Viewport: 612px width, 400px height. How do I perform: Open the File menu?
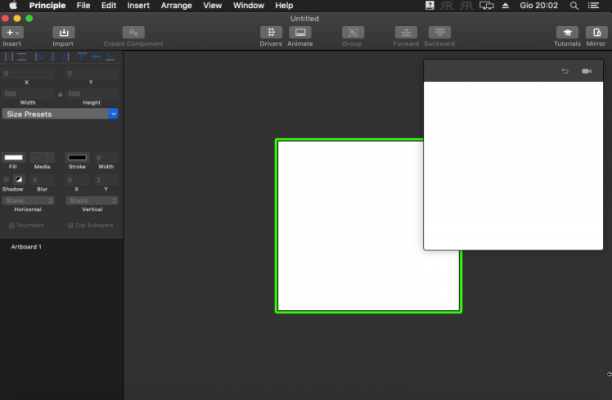coord(83,5)
